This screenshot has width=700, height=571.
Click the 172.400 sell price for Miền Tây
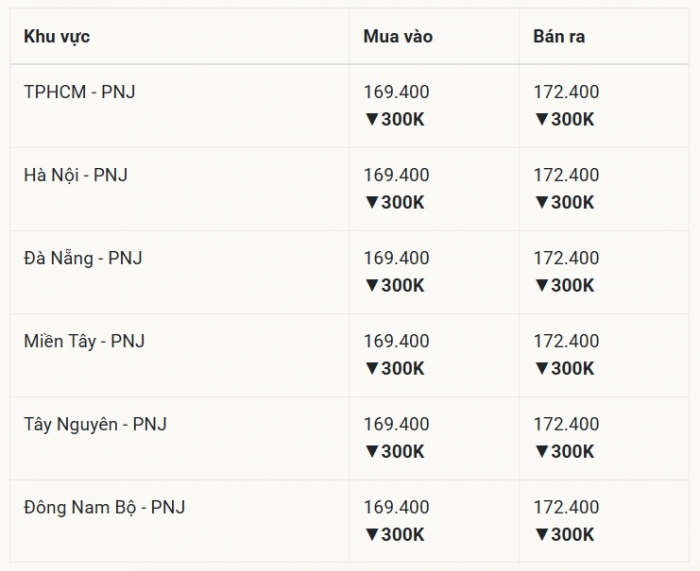tap(566, 341)
